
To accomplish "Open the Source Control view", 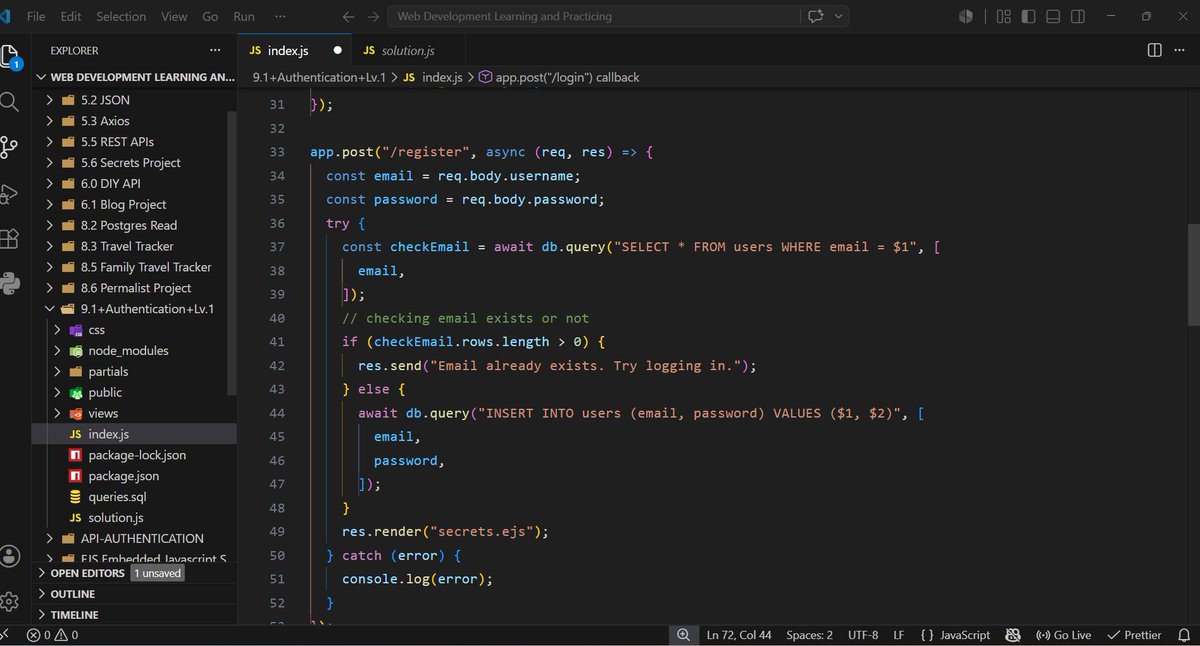I will pyautogui.click(x=9, y=147).
